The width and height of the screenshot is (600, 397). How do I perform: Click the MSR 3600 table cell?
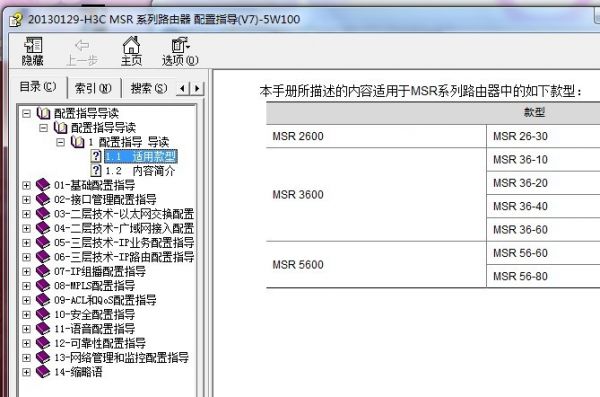pyautogui.click(x=376, y=194)
